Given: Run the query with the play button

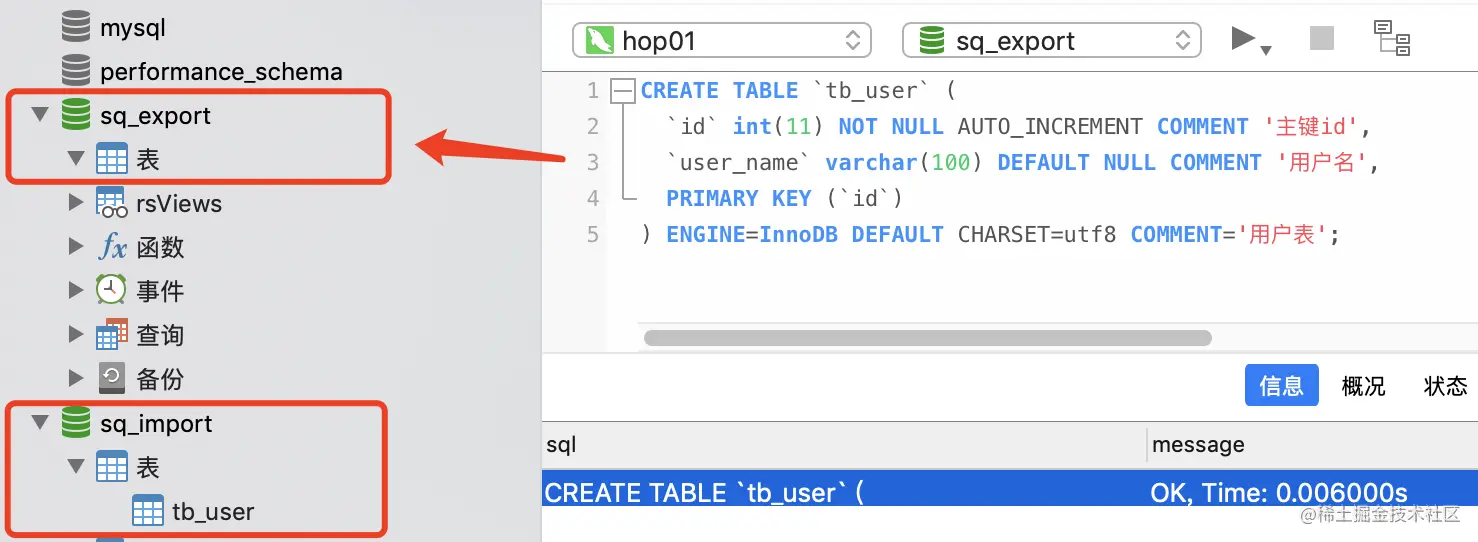Looking at the screenshot, I should [1243, 39].
